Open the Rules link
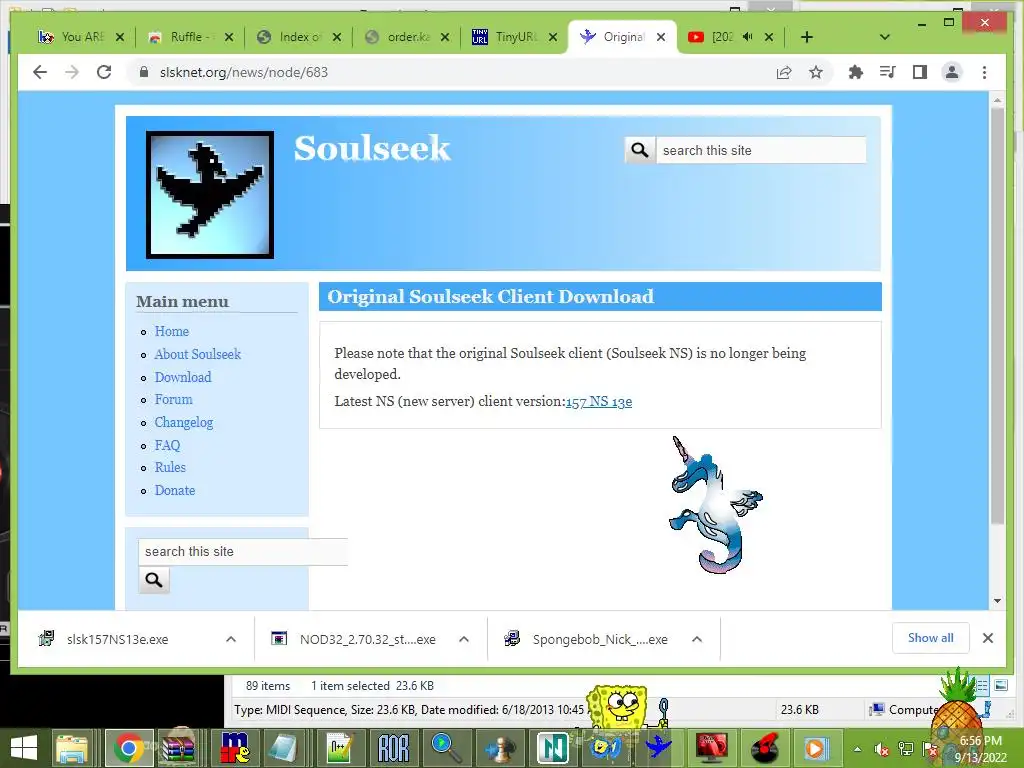Screen dimensions: 1024x768 (x=170, y=467)
